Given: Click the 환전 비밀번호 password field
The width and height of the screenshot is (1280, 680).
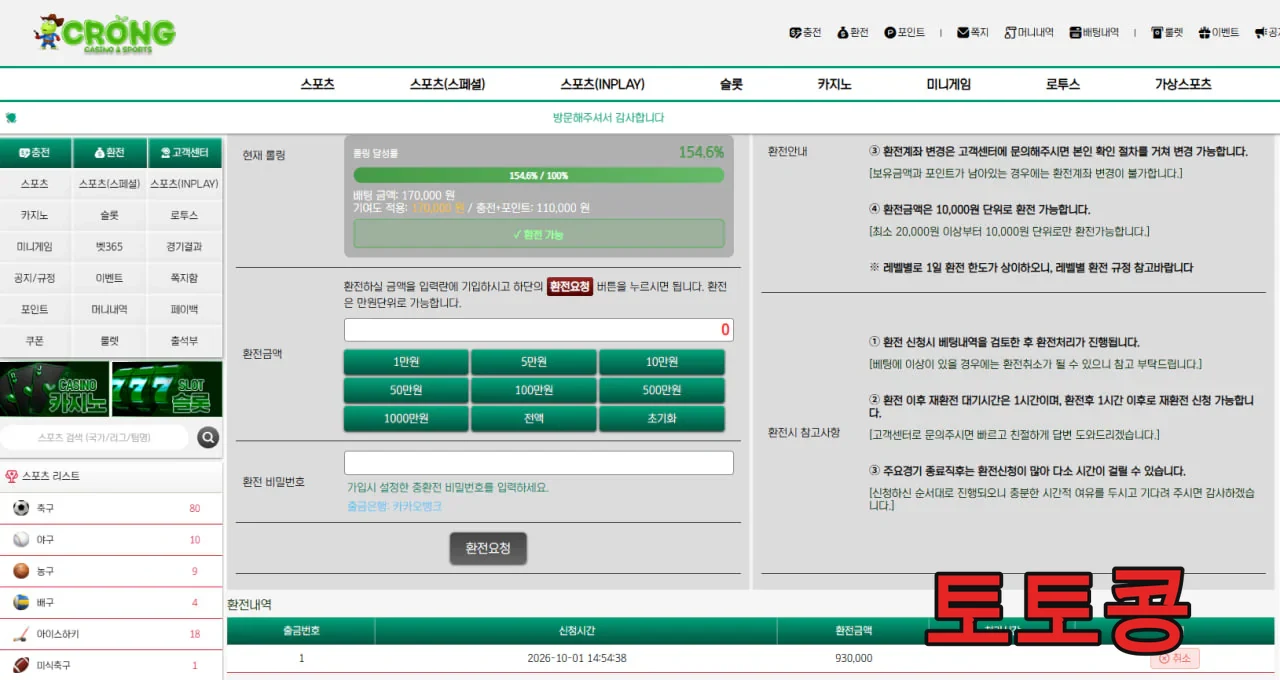Looking at the screenshot, I should coord(539,463).
